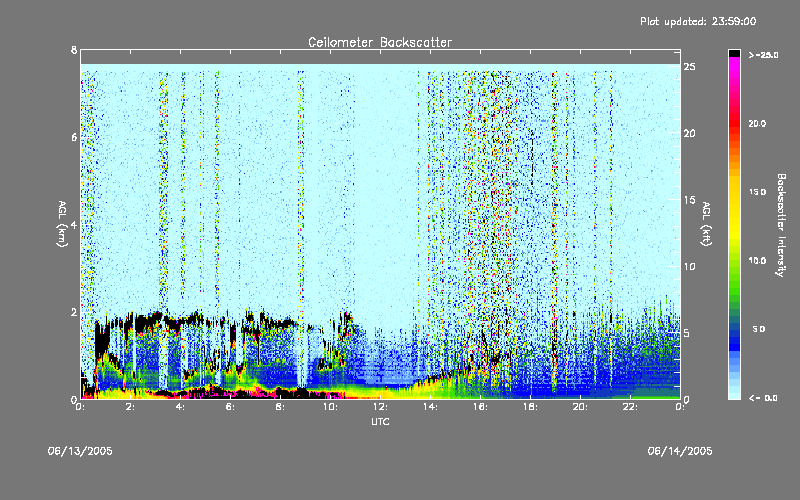Click the 25 kft tick on right axis

(690, 66)
